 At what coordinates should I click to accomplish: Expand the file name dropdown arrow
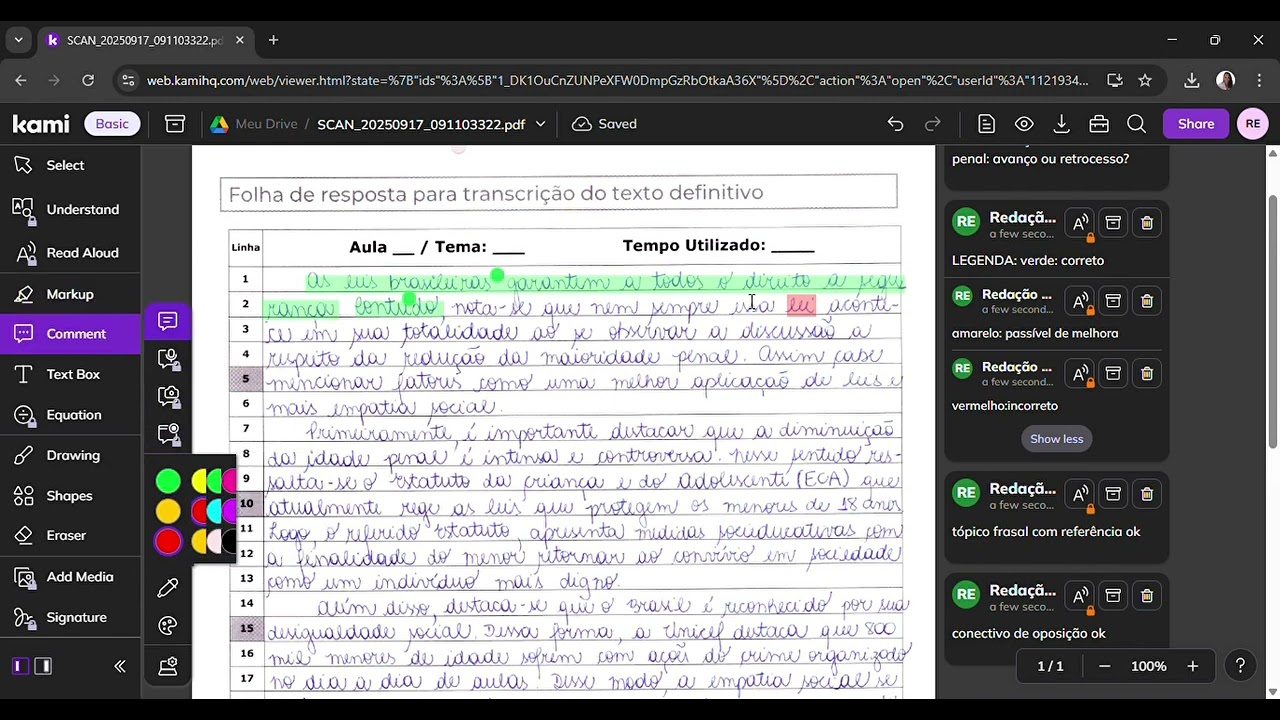[x=541, y=124]
